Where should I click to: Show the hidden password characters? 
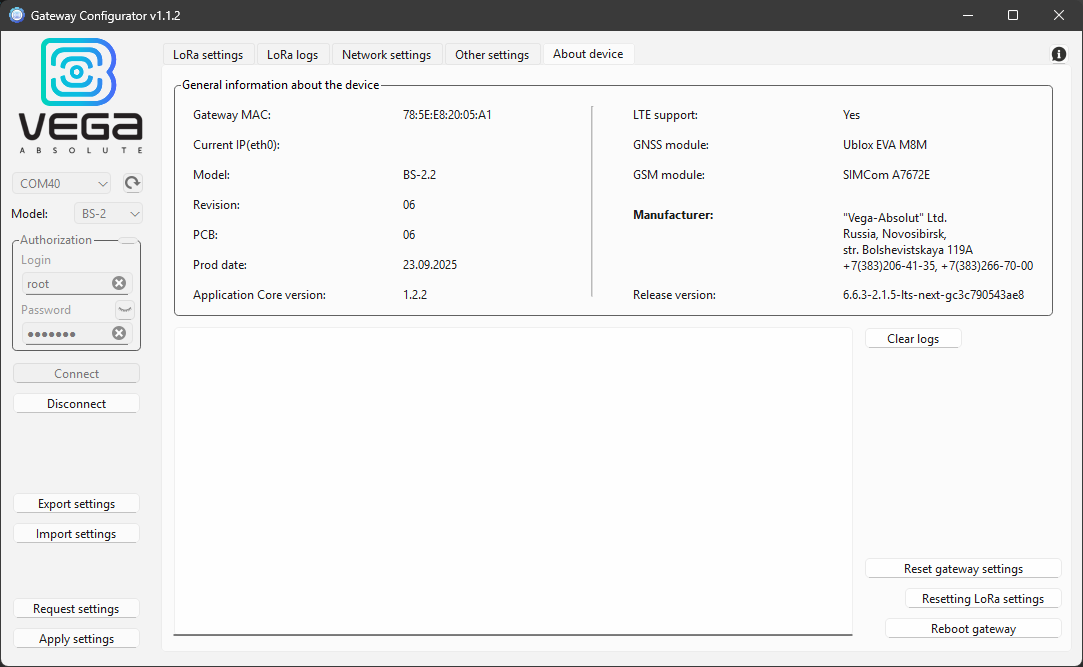125,309
